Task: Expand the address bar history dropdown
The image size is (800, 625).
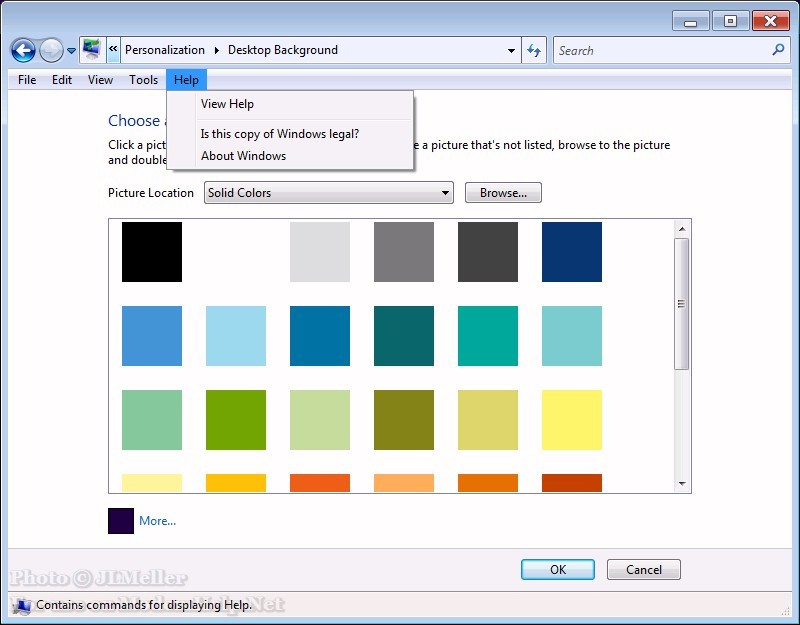Action: click(x=511, y=50)
